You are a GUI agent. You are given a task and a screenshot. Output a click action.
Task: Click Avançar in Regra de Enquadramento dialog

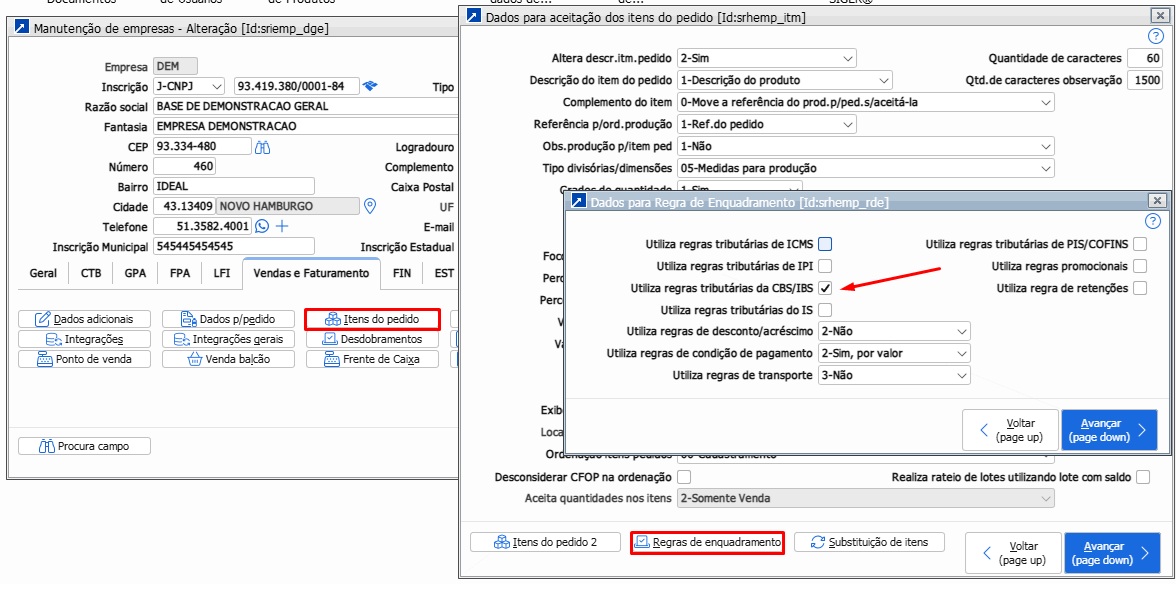tap(1109, 430)
